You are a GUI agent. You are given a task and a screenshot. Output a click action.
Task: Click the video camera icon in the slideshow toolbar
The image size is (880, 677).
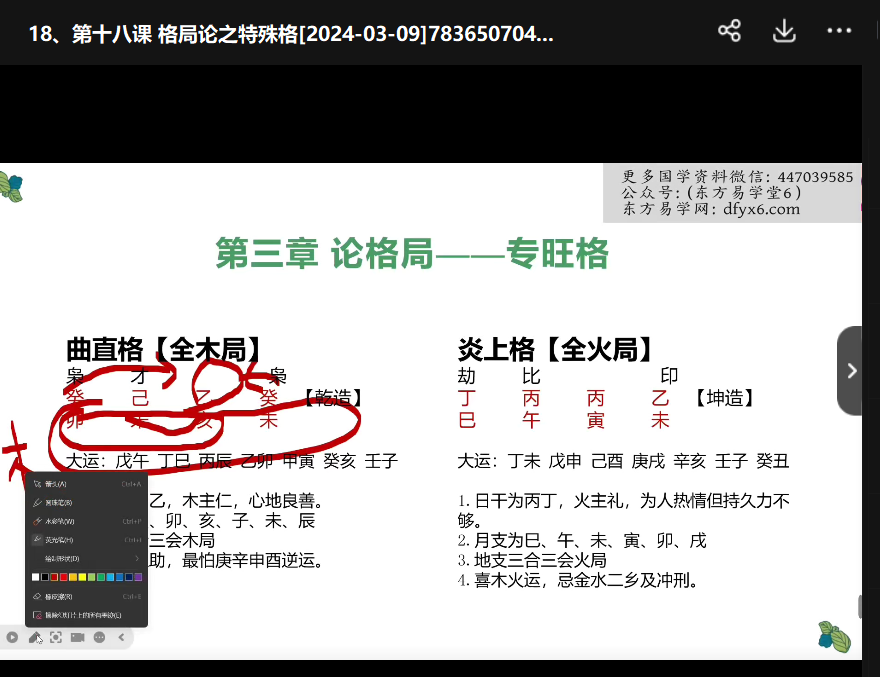[78, 637]
